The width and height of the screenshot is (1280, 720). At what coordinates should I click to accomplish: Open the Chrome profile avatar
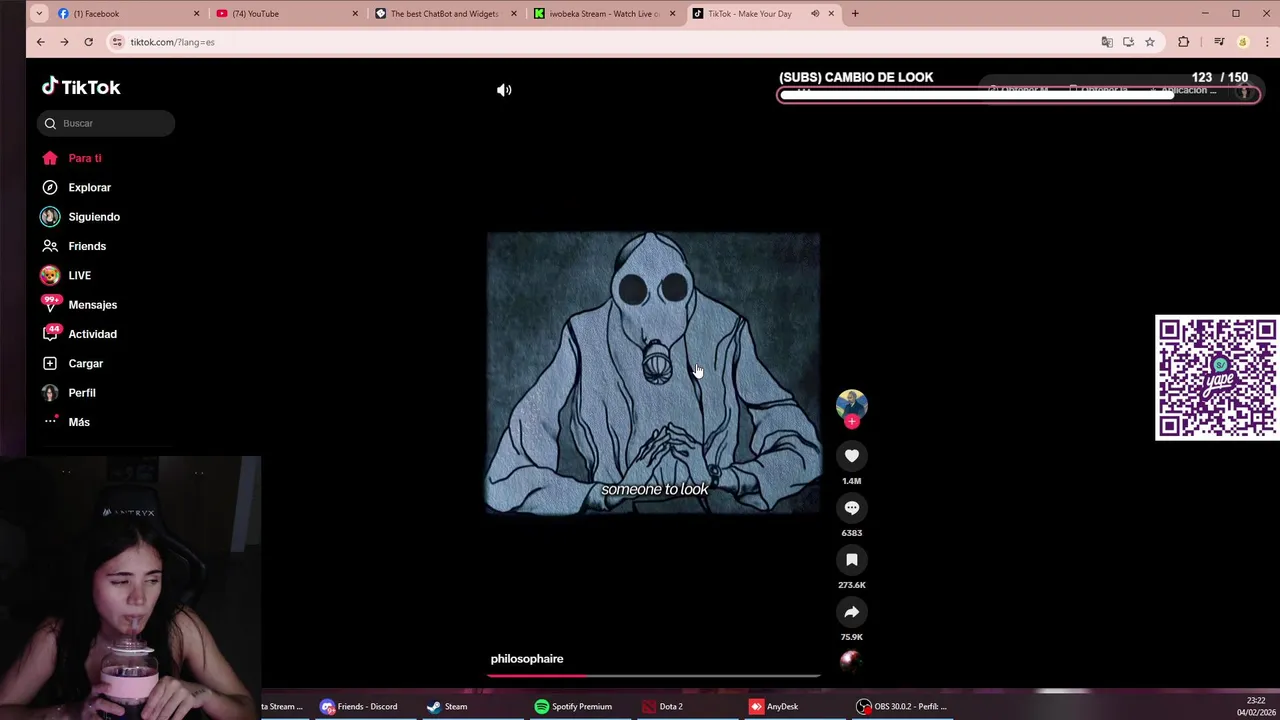[x=1243, y=42]
